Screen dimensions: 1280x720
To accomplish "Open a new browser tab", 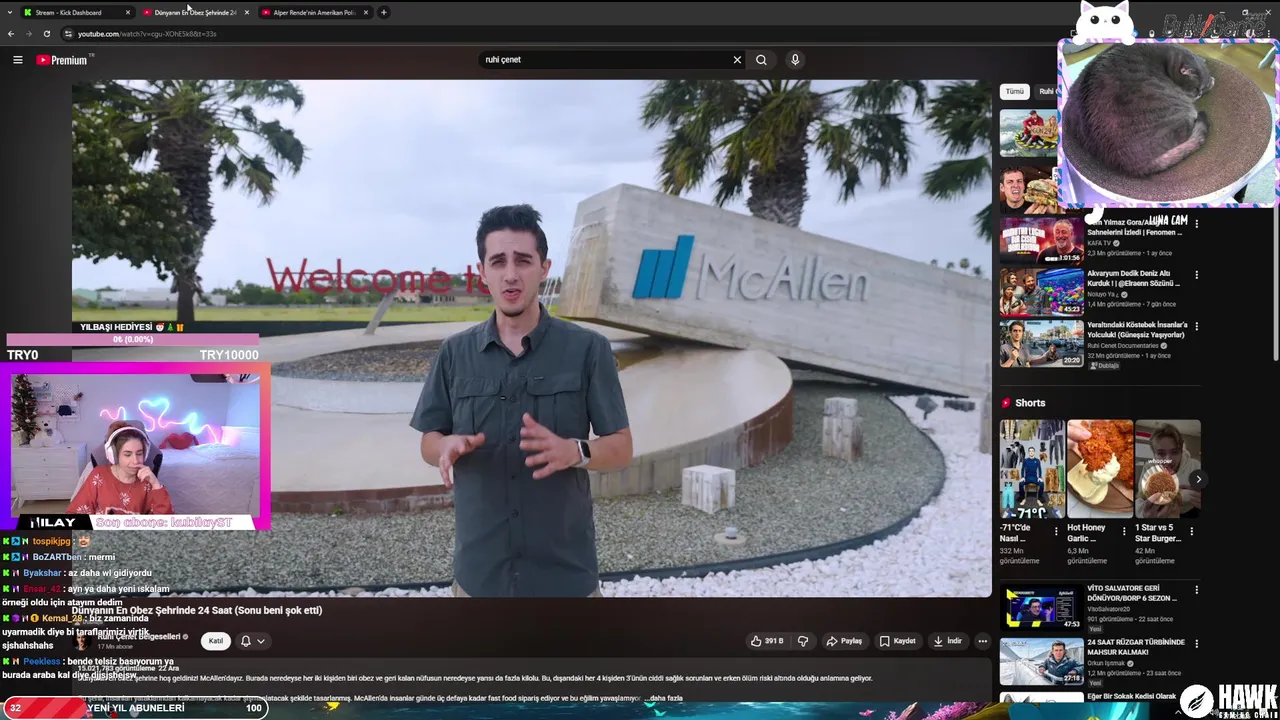I will tap(384, 12).
